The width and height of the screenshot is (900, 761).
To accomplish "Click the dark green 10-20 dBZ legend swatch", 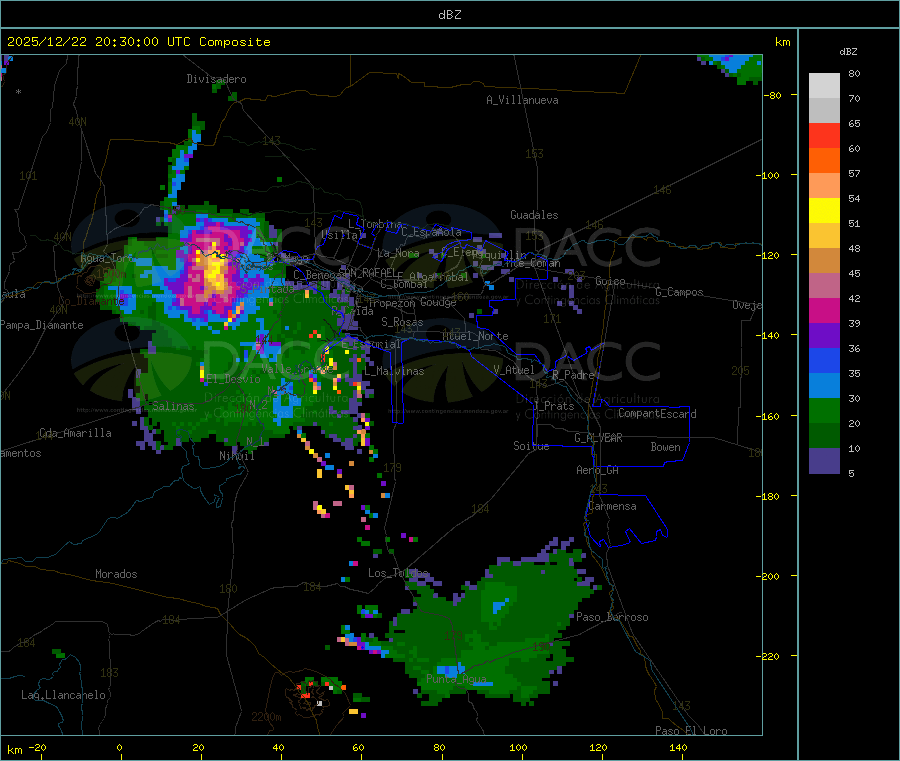I will coord(824,436).
